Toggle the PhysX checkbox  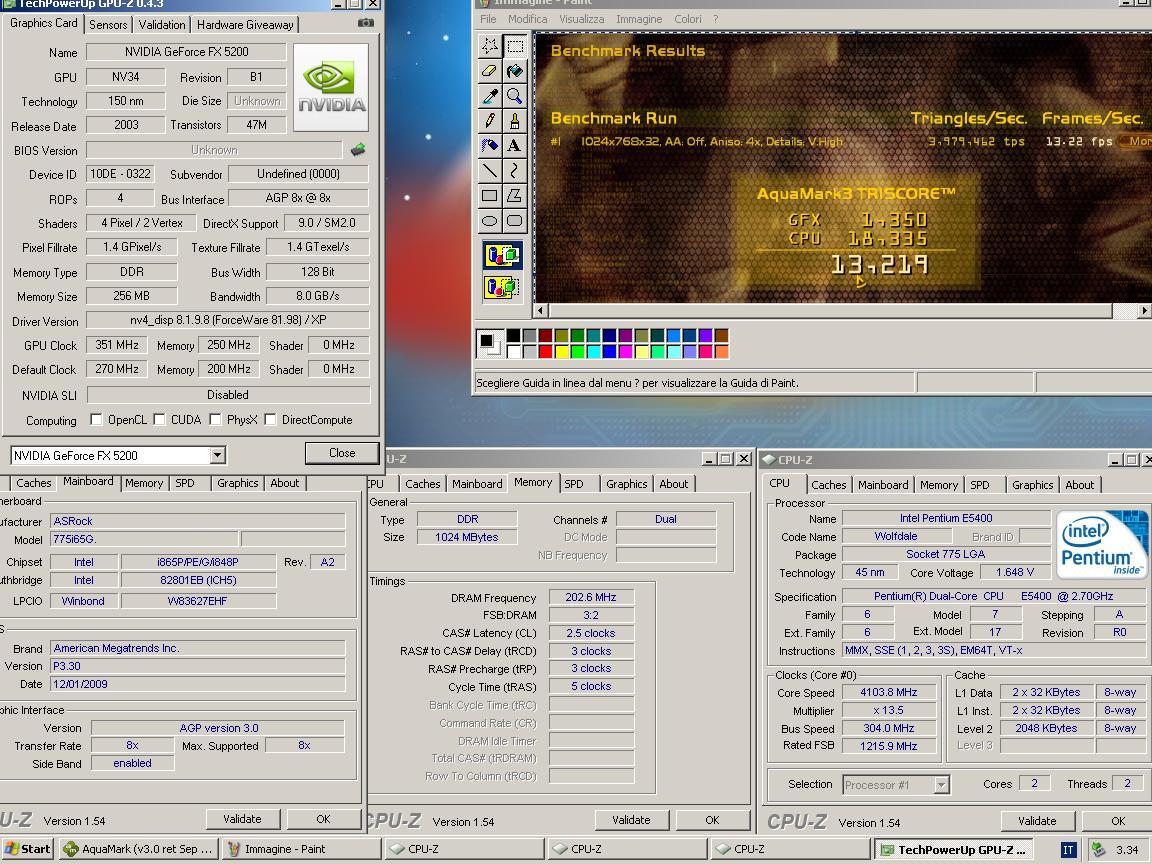(x=215, y=420)
